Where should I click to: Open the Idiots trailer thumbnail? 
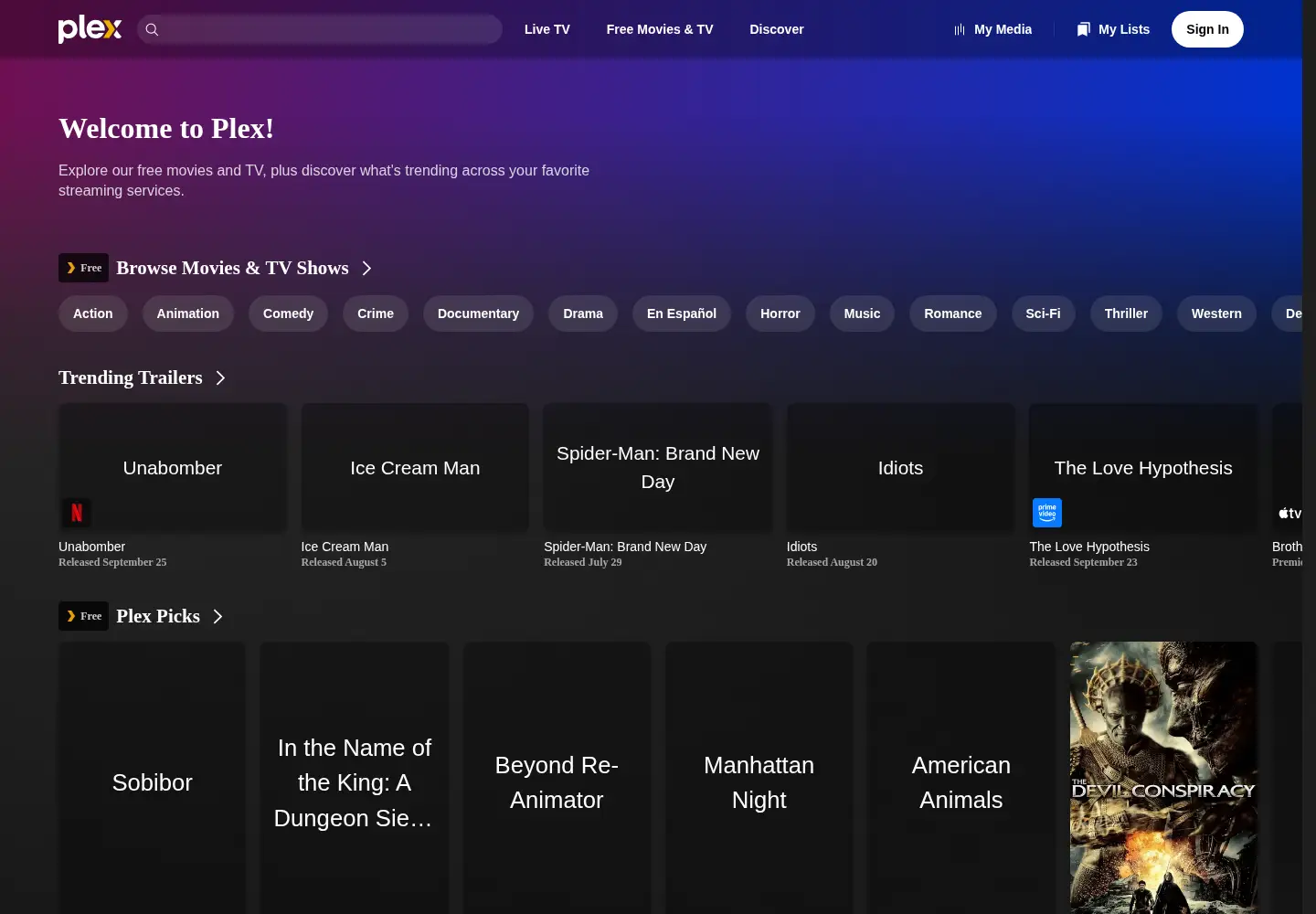click(900, 468)
